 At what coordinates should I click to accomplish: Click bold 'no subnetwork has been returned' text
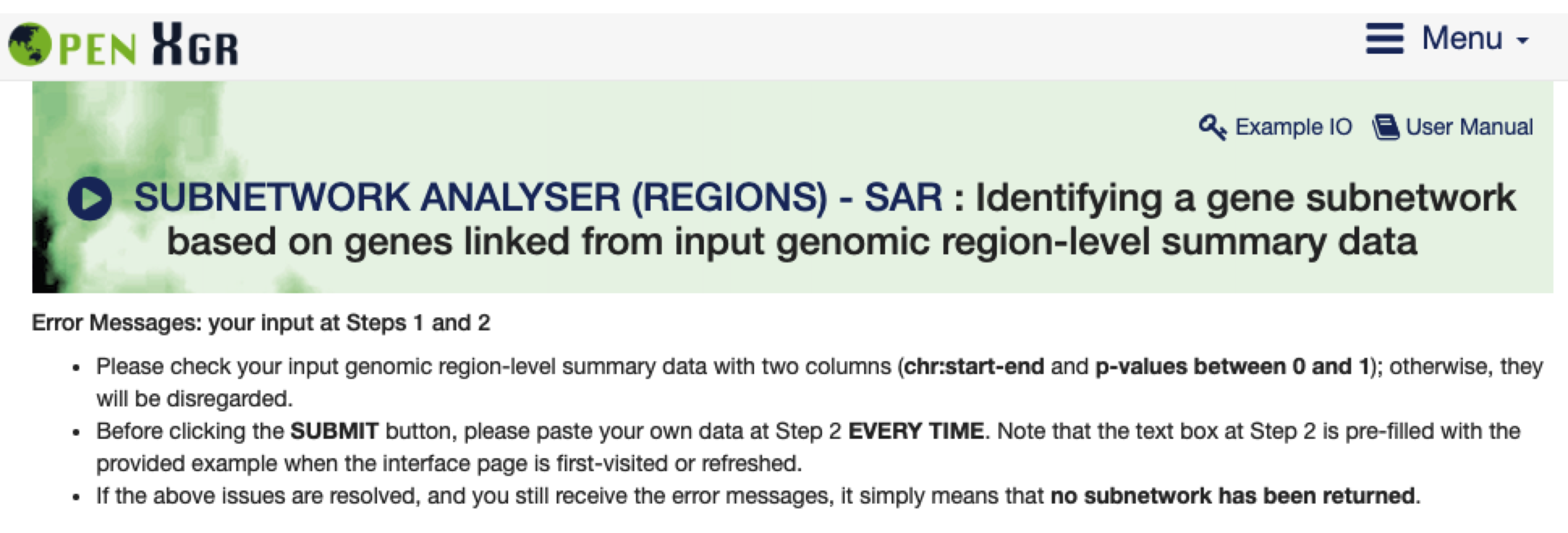(x=1233, y=496)
